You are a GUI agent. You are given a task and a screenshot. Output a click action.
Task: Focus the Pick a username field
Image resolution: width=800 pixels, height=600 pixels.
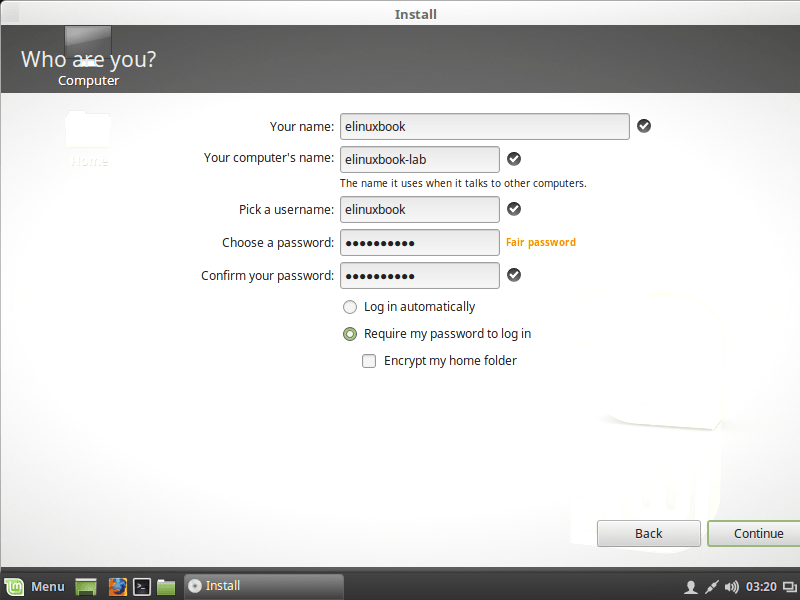pyautogui.click(x=420, y=209)
